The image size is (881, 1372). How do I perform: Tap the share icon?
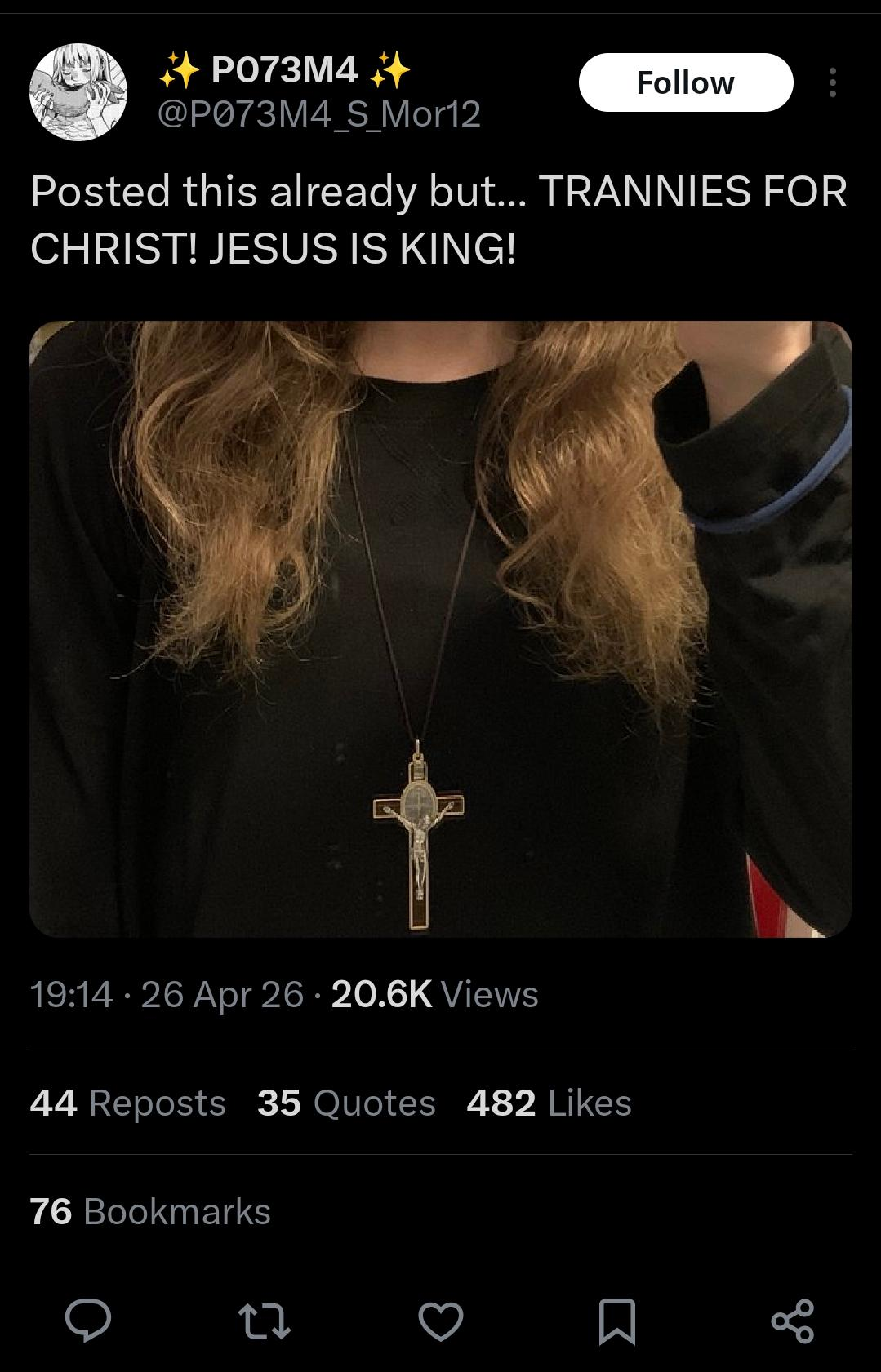[793, 1320]
